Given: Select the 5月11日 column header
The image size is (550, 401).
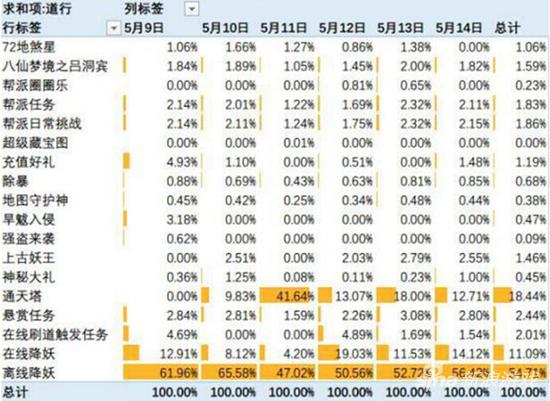Looking at the screenshot, I should point(283,28).
